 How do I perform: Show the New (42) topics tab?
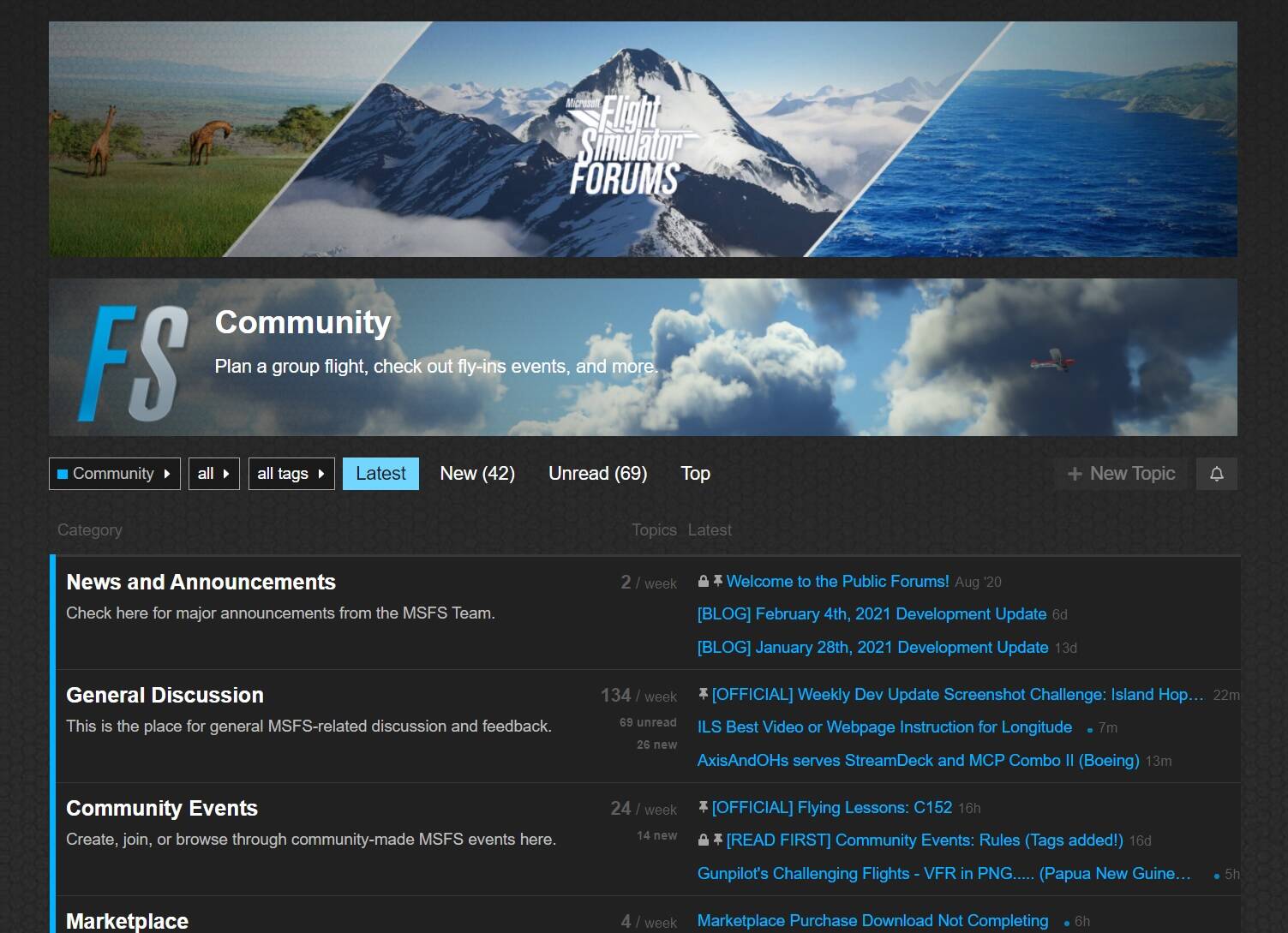[477, 474]
